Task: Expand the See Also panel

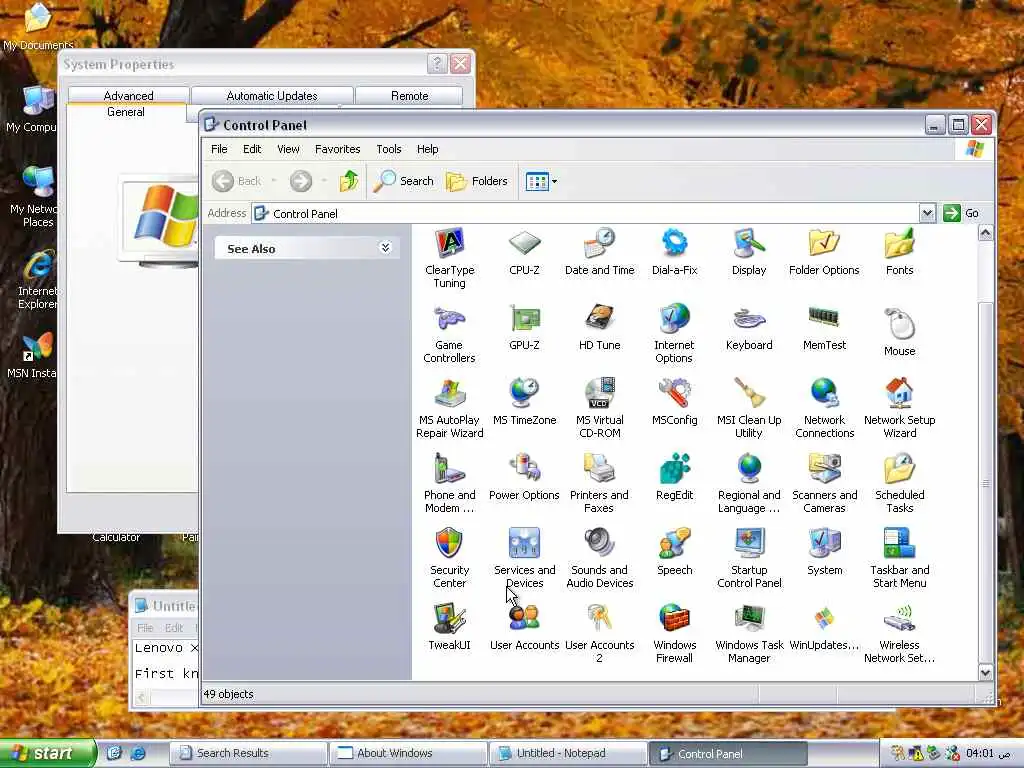Action: click(x=385, y=248)
